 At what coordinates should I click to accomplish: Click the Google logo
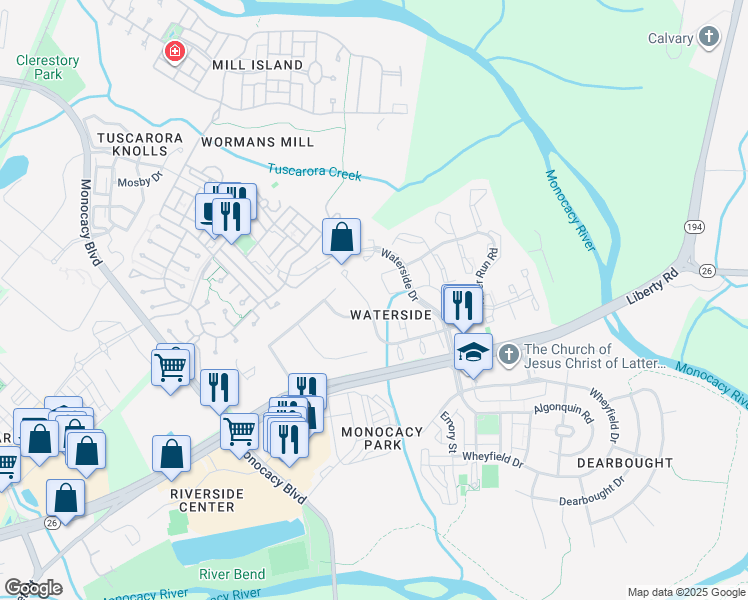tap(33, 588)
